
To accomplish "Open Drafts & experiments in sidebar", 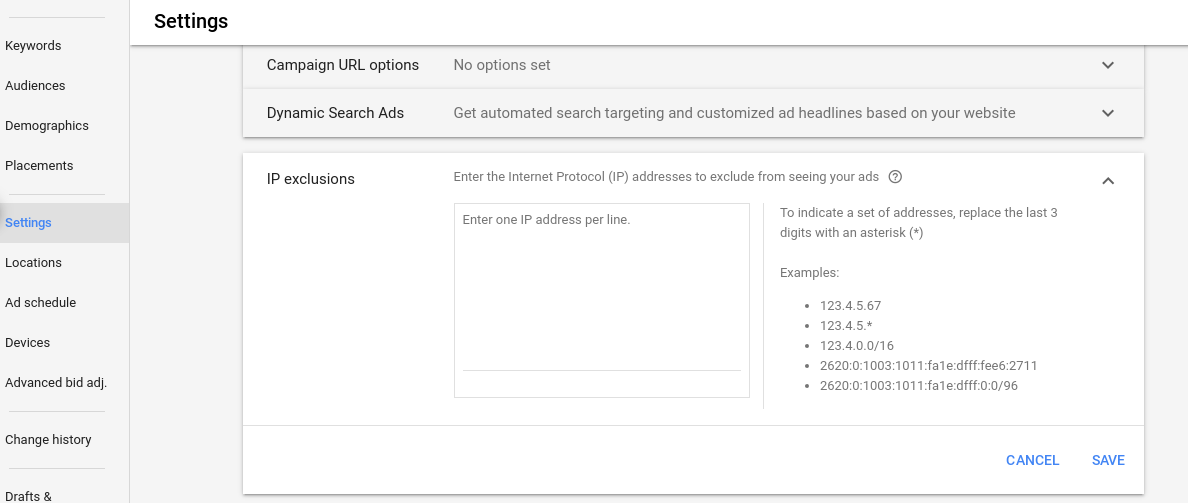I will [28, 495].
